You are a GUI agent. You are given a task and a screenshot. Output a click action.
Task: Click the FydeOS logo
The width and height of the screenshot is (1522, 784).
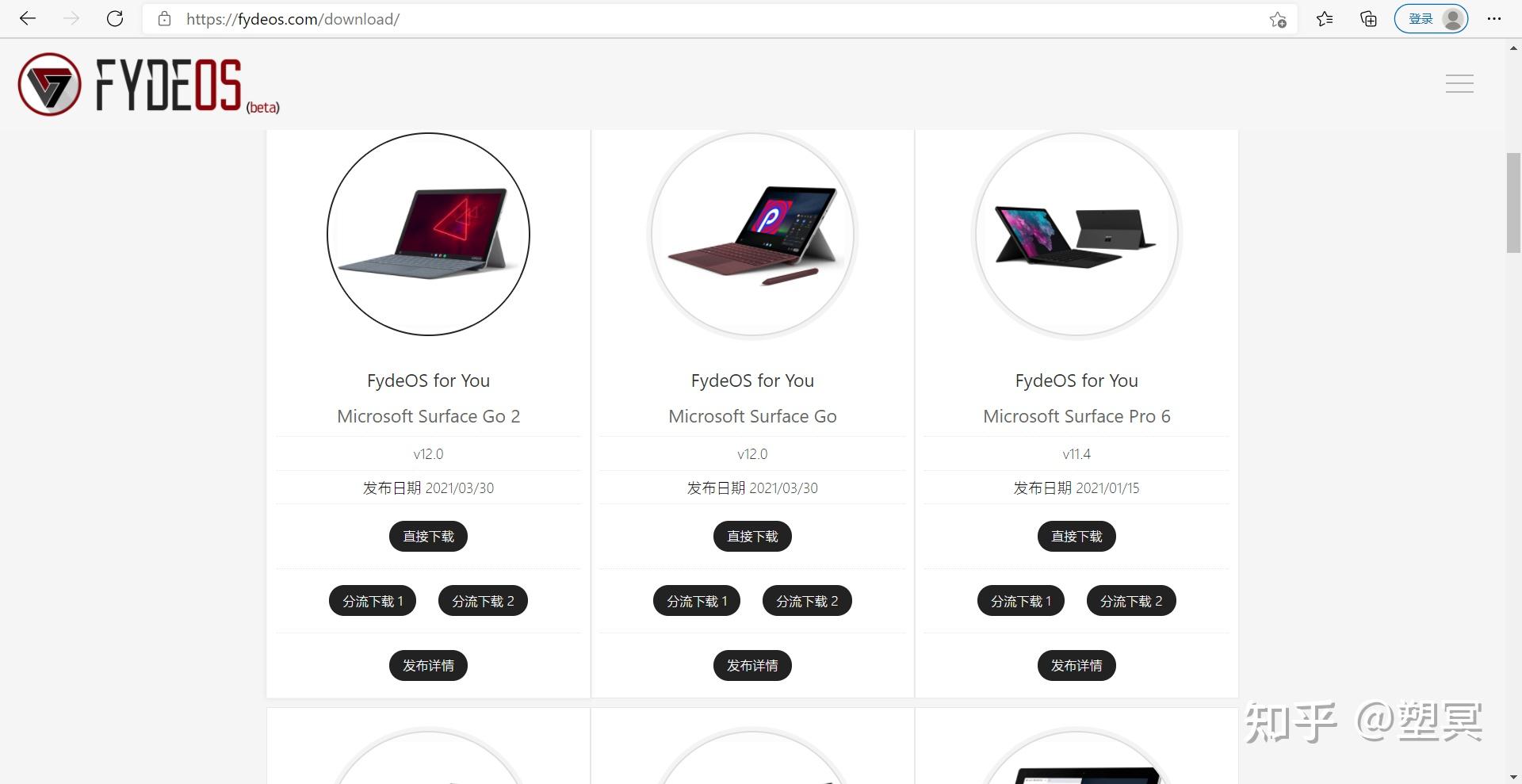tap(148, 85)
